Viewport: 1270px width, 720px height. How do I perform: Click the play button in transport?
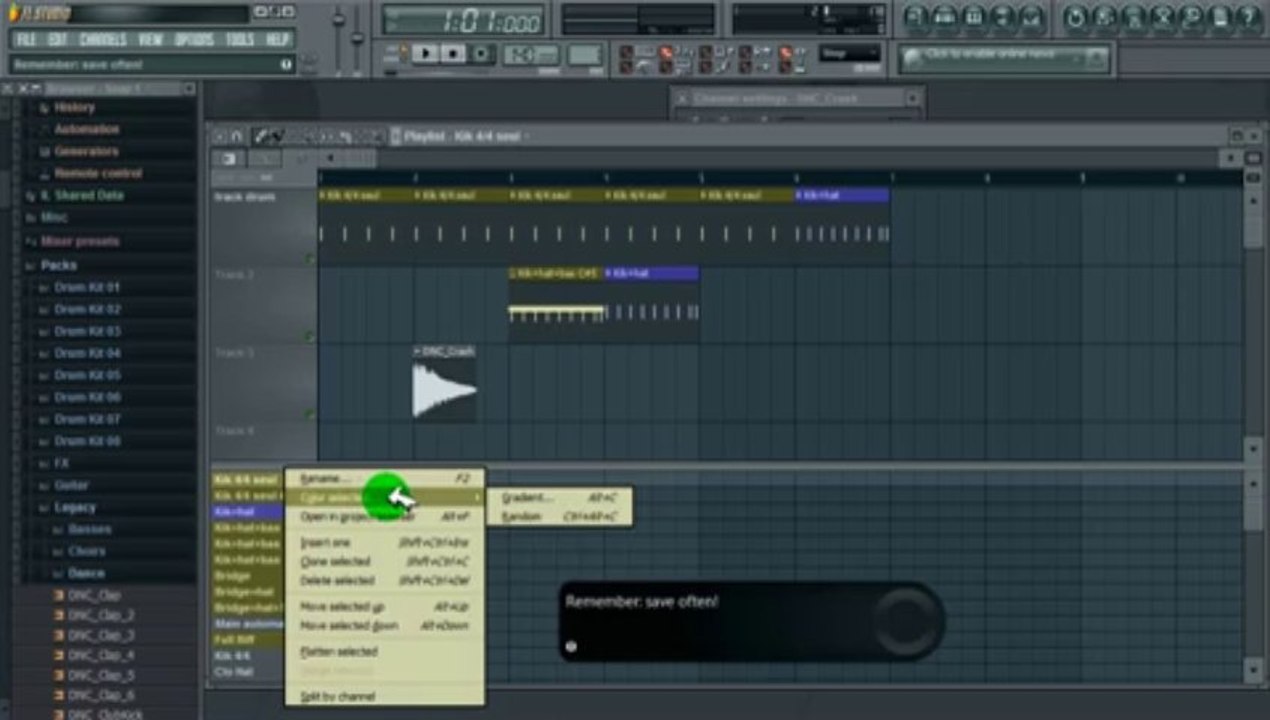425,53
